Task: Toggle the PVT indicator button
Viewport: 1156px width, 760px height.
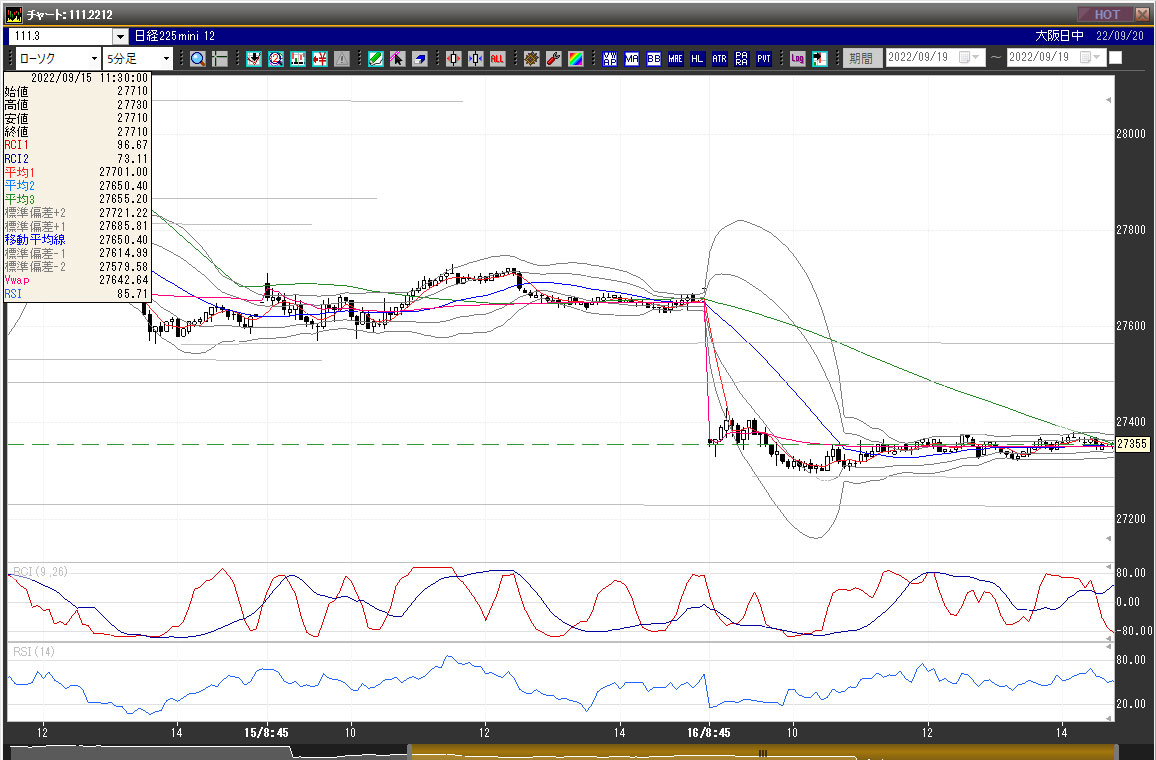Action: pyautogui.click(x=764, y=59)
